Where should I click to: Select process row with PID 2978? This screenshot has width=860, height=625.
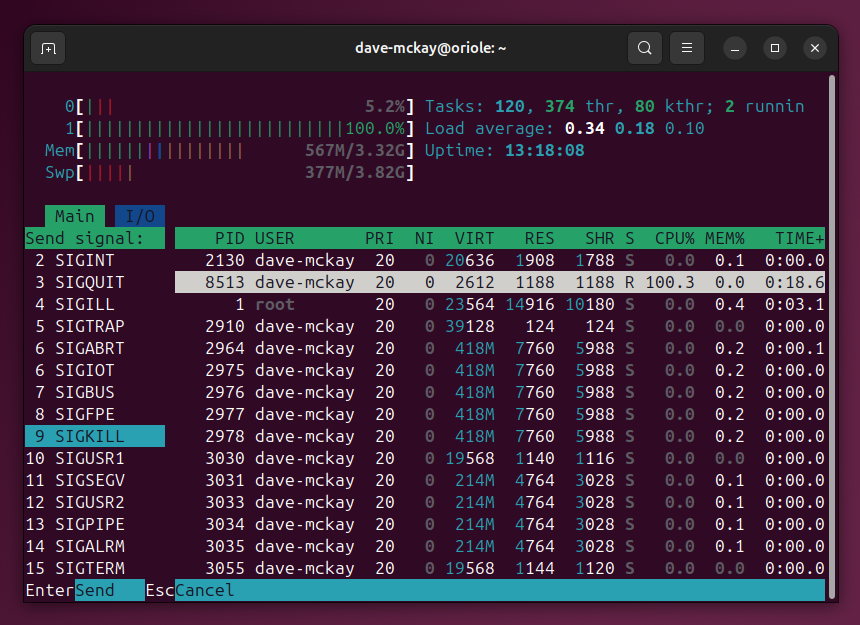pyautogui.click(x=500, y=436)
